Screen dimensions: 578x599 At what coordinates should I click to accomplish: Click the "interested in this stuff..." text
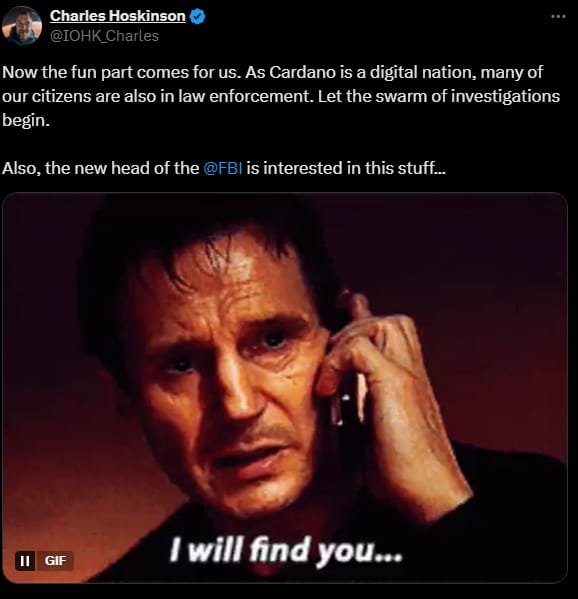pos(346,168)
